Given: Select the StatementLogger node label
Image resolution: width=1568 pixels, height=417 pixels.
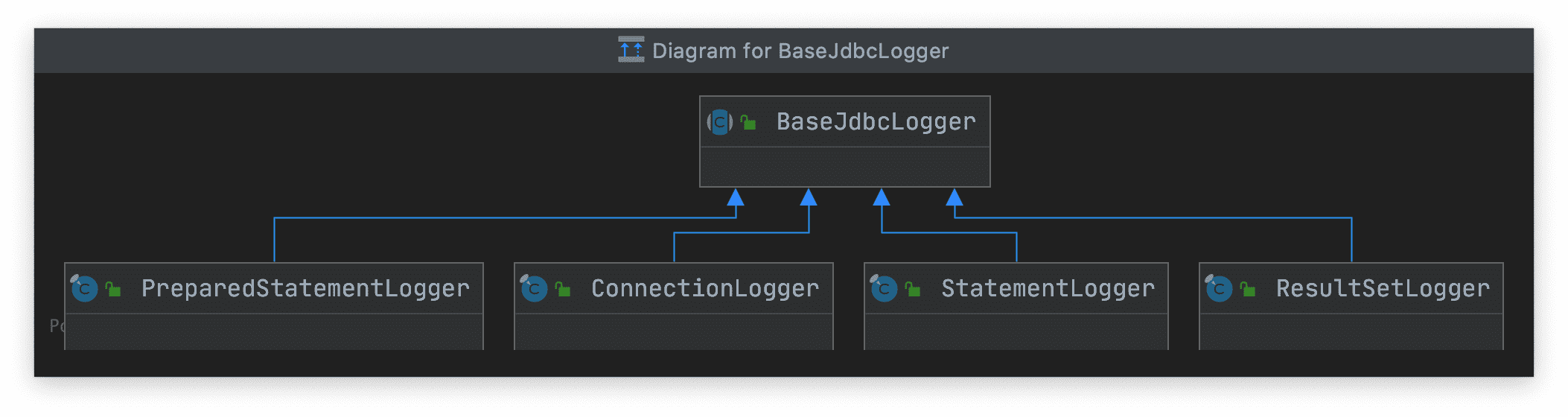Looking at the screenshot, I should tap(1048, 289).
